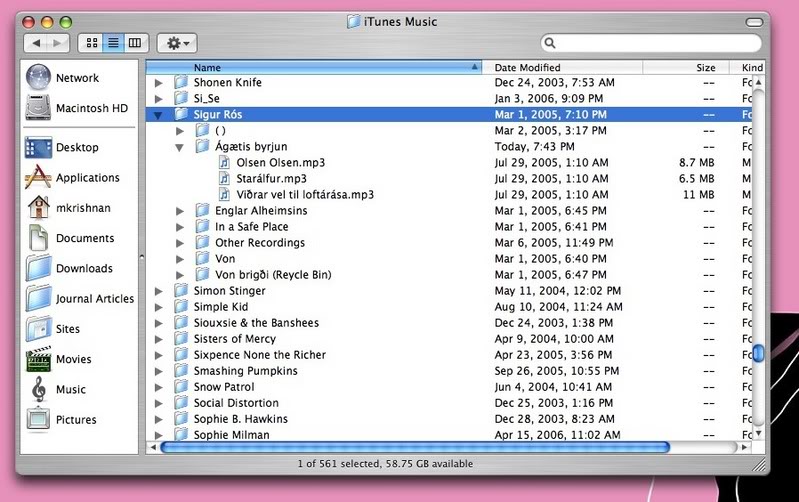Expand the Shonen Knife folder

click(158, 83)
